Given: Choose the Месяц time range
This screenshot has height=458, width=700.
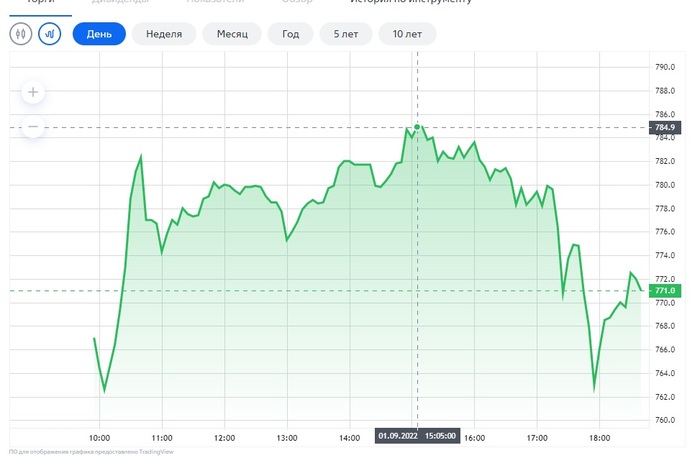Looking at the screenshot, I should 232,34.
